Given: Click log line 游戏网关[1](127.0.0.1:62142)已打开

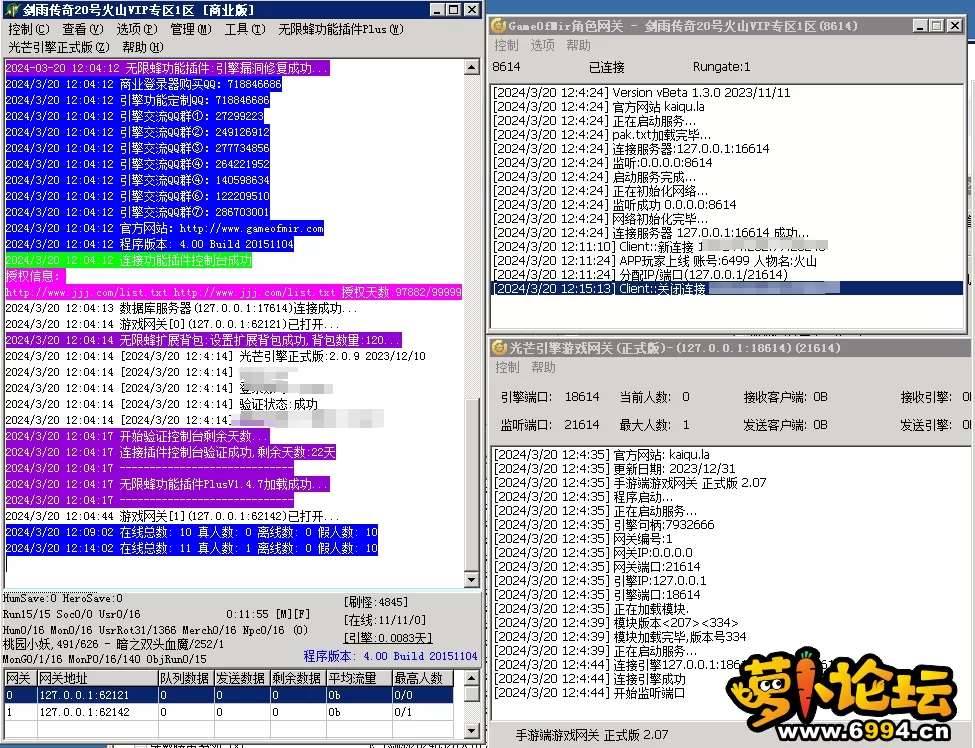Looking at the screenshot, I should 172,516.
